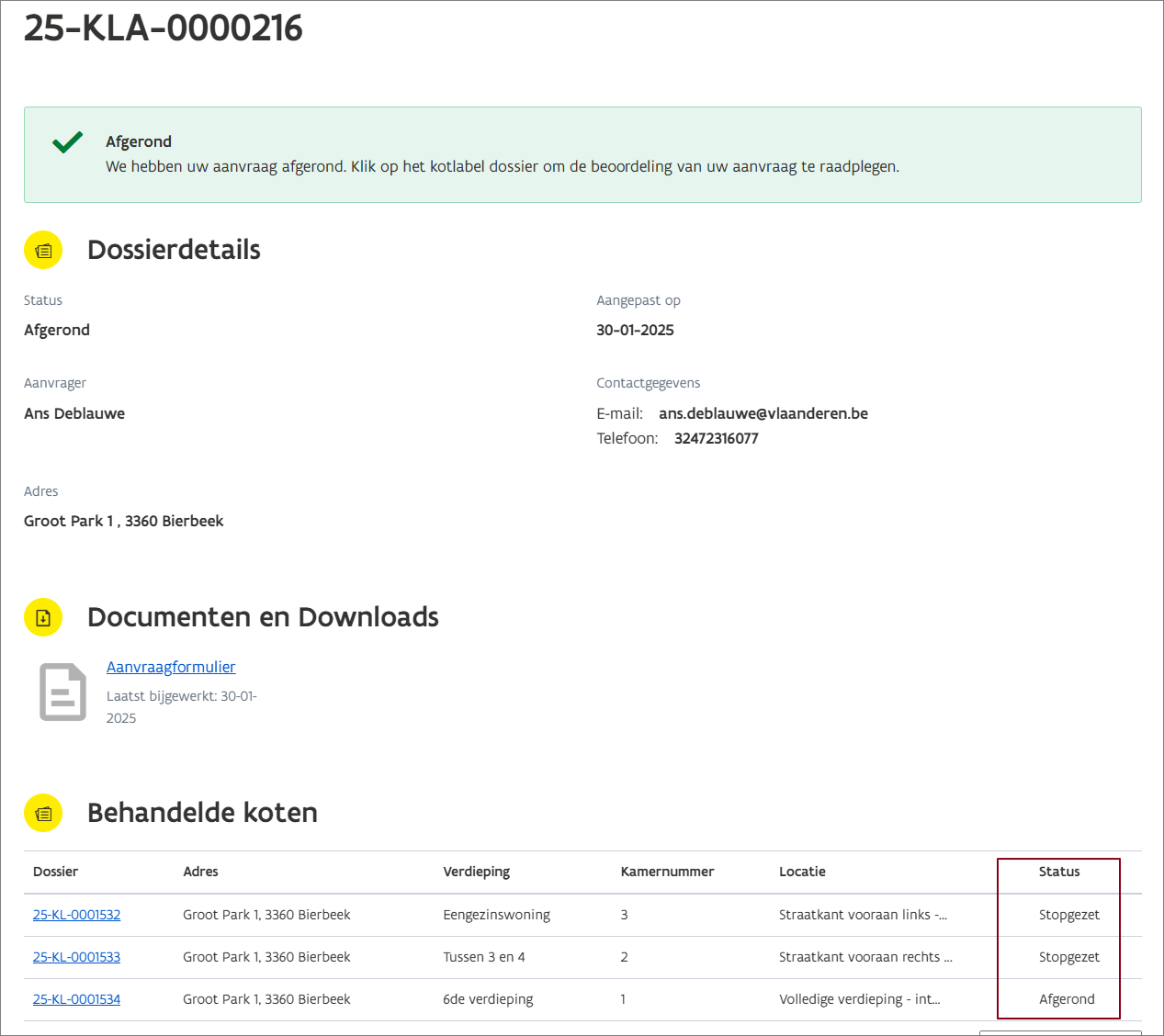Open dossier 25-KL-0001534
The image size is (1164, 1036).
coord(76,999)
